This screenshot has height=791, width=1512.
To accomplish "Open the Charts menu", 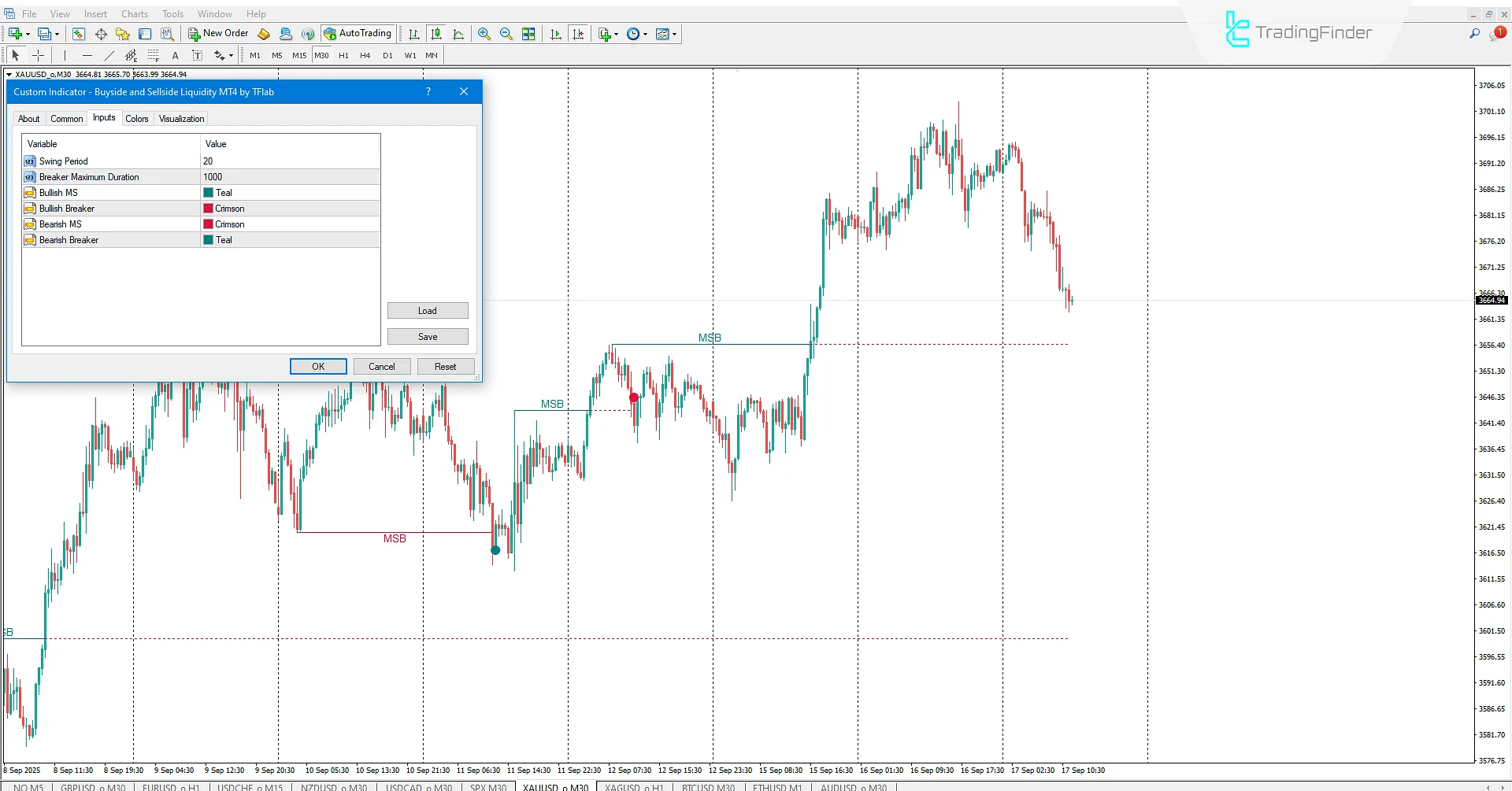I will [134, 13].
